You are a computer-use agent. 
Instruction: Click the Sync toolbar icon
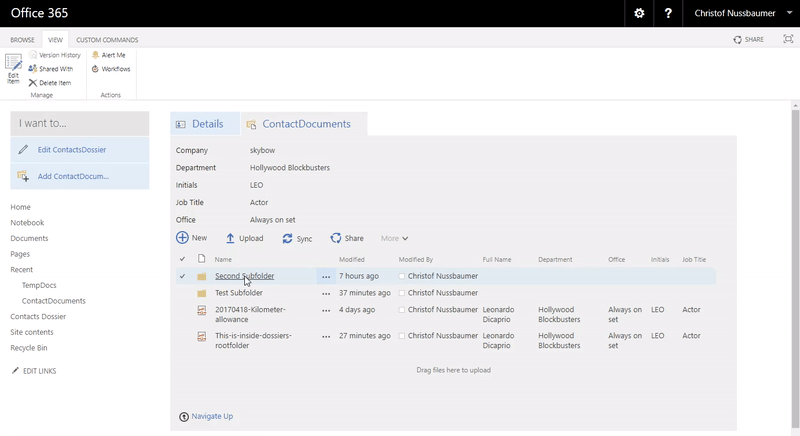coord(297,239)
